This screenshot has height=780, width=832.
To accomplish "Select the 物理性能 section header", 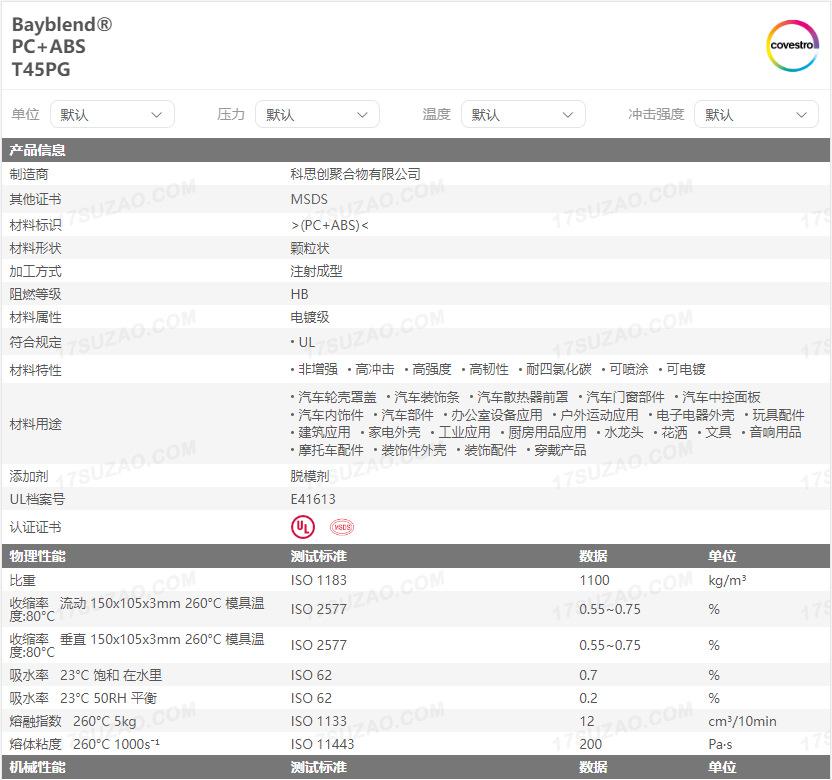I will click(x=38, y=556).
